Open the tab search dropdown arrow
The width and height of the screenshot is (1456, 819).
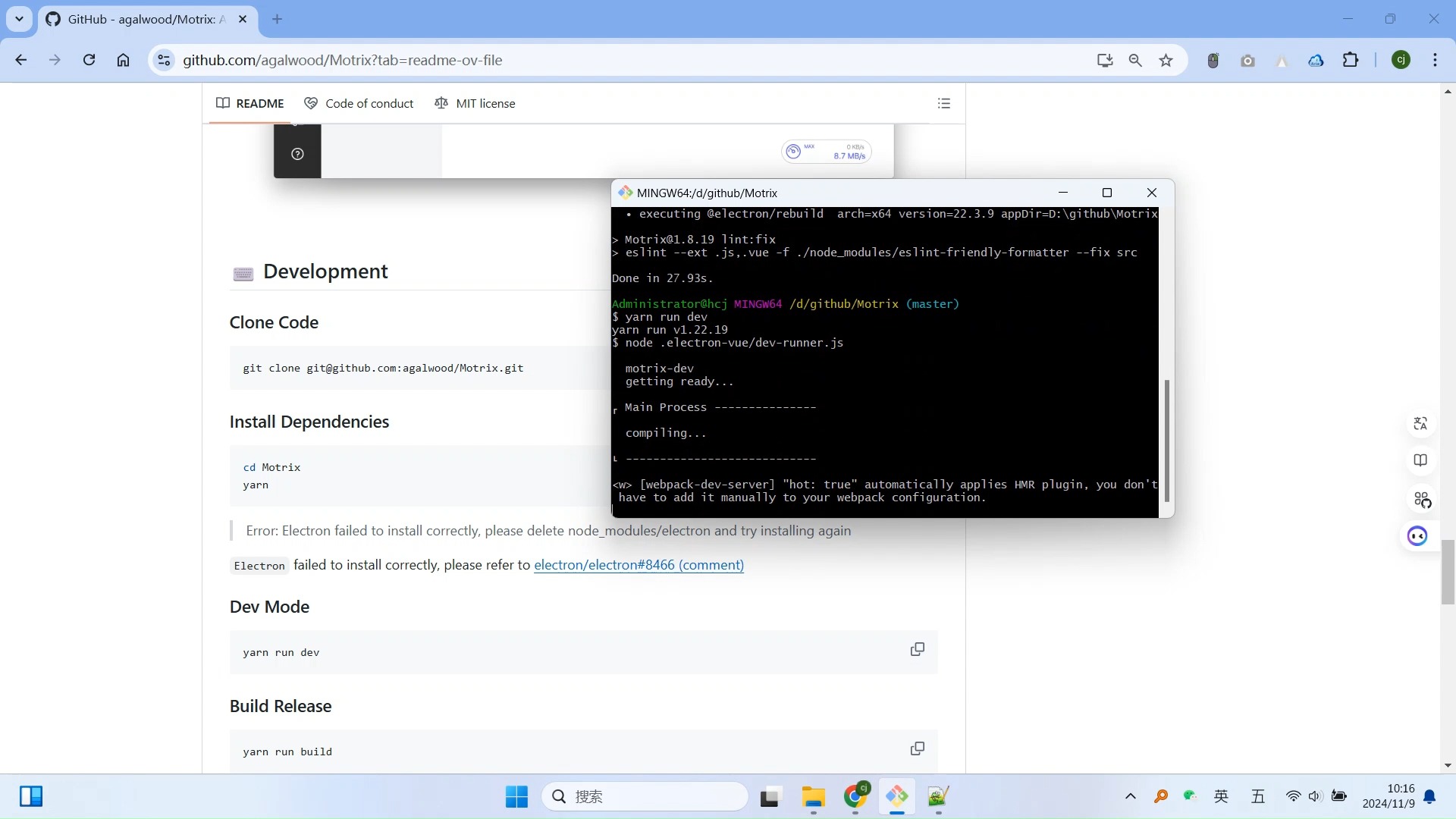pos(19,19)
